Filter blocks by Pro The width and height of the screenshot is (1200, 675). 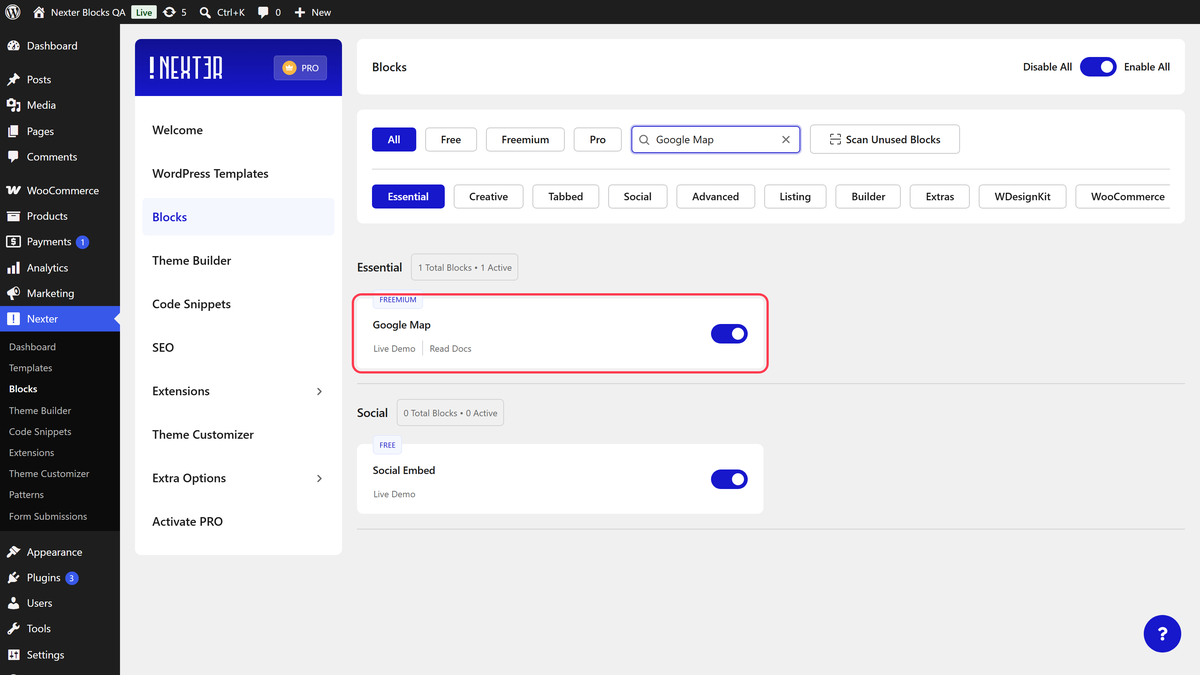598,140
